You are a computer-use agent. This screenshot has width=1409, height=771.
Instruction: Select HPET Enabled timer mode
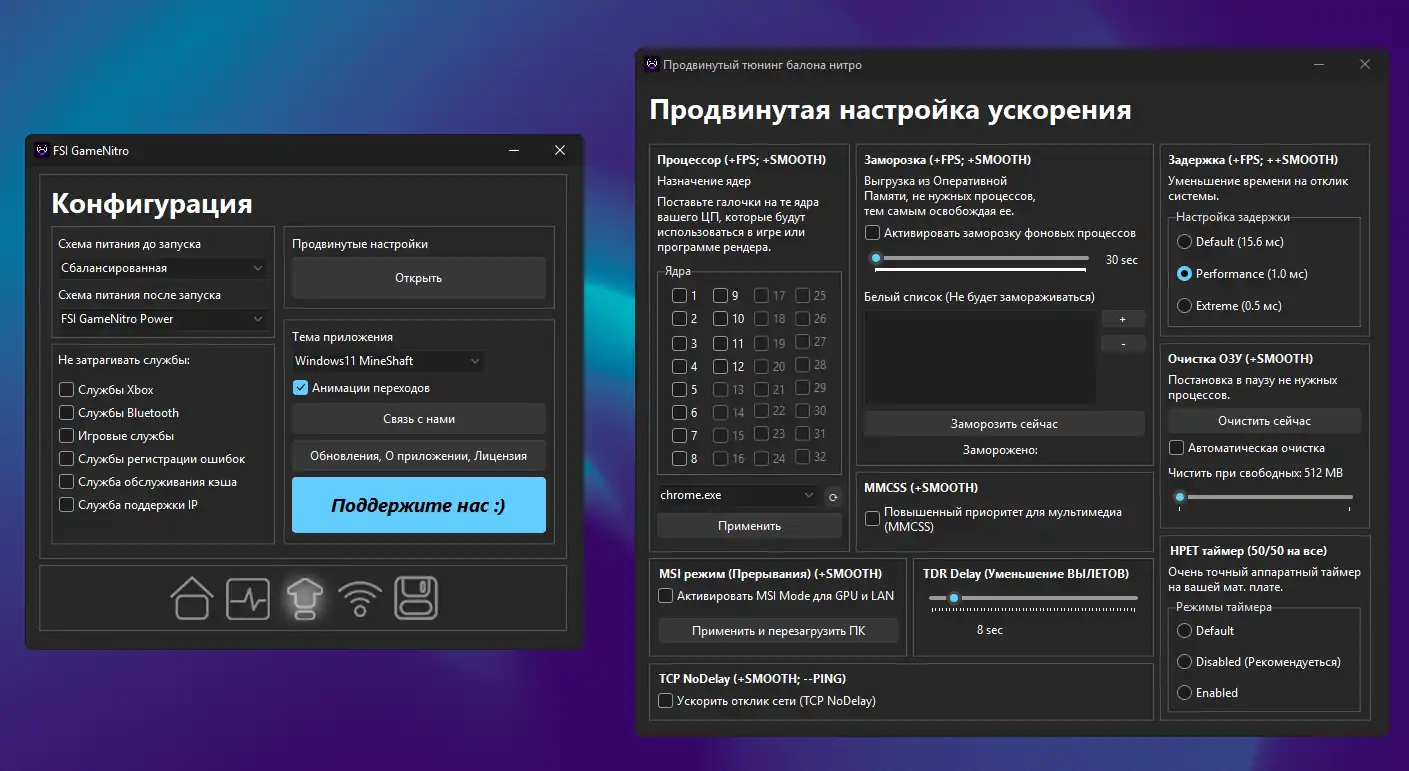(x=1185, y=693)
